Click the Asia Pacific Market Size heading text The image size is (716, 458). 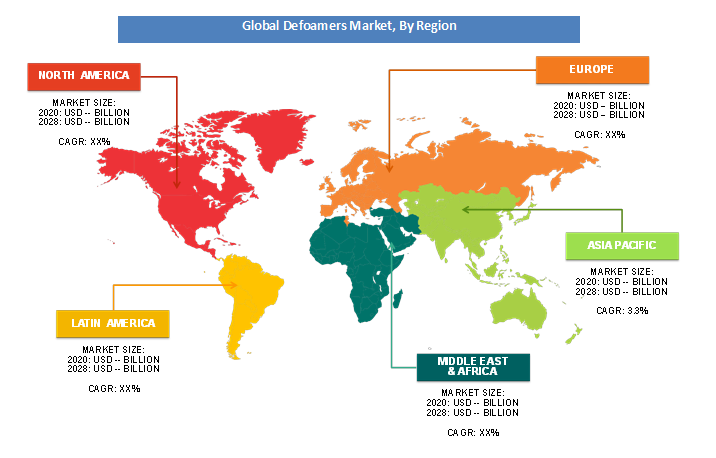tap(622, 271)
